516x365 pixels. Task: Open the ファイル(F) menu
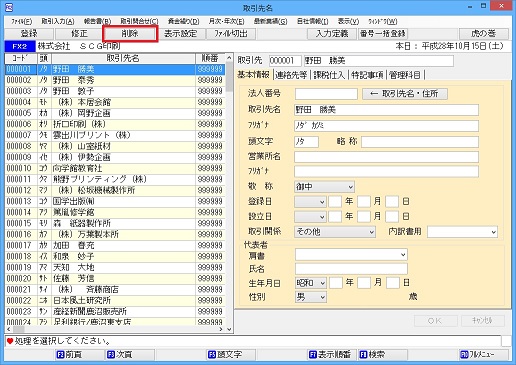tap(22, 21)
